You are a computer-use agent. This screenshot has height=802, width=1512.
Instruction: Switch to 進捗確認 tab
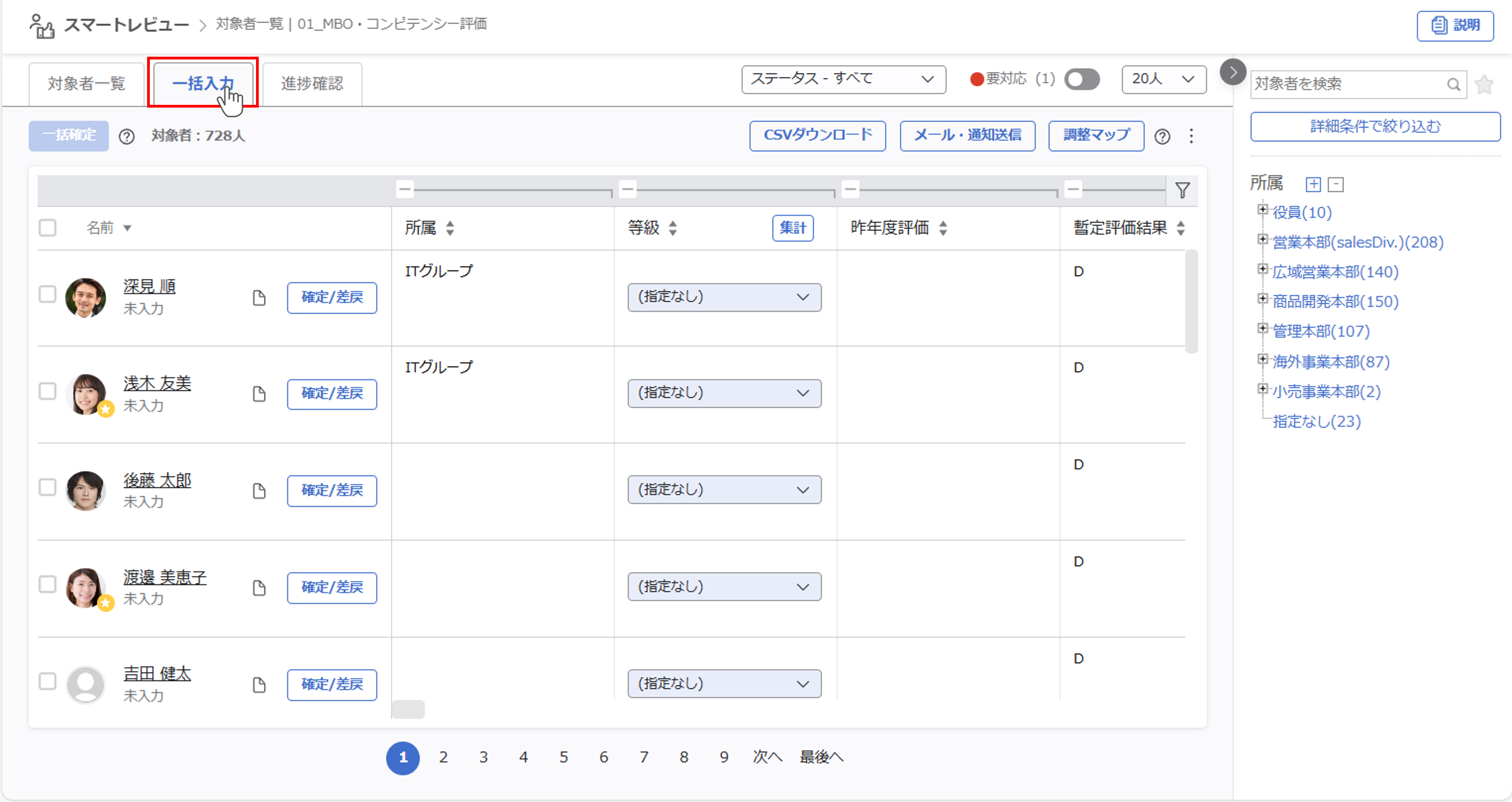click(x=312, y=84)
